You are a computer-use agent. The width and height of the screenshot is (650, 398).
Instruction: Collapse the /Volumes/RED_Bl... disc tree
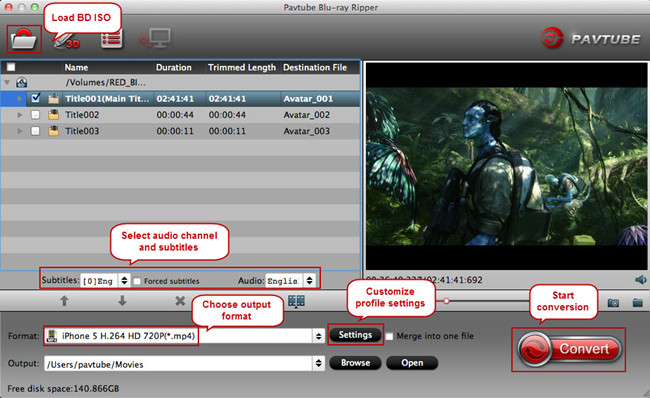(x=7, y=83)
